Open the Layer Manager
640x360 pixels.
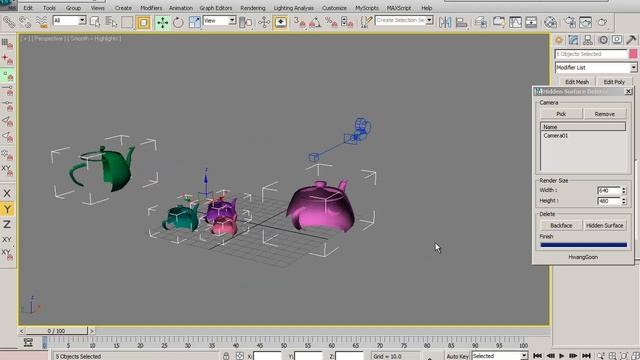tap(481, 22)
